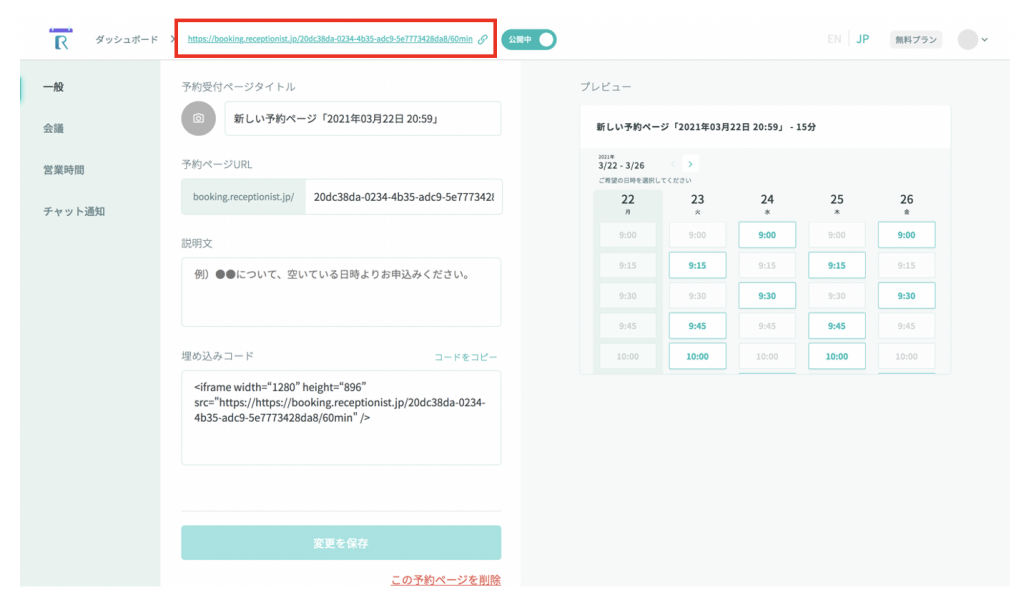This screenshot has height=595, width=1024.
Task: Open the 会議 settings tab
Action: point(53,128)
